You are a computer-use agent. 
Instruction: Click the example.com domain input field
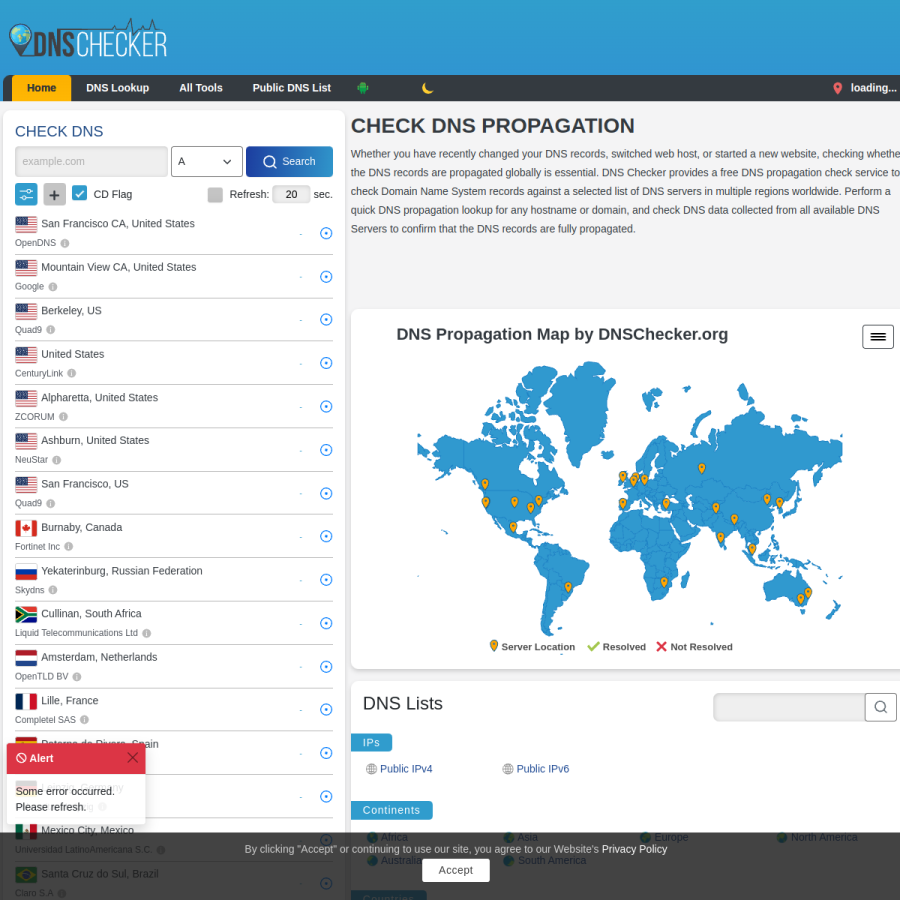click(91, 161)
